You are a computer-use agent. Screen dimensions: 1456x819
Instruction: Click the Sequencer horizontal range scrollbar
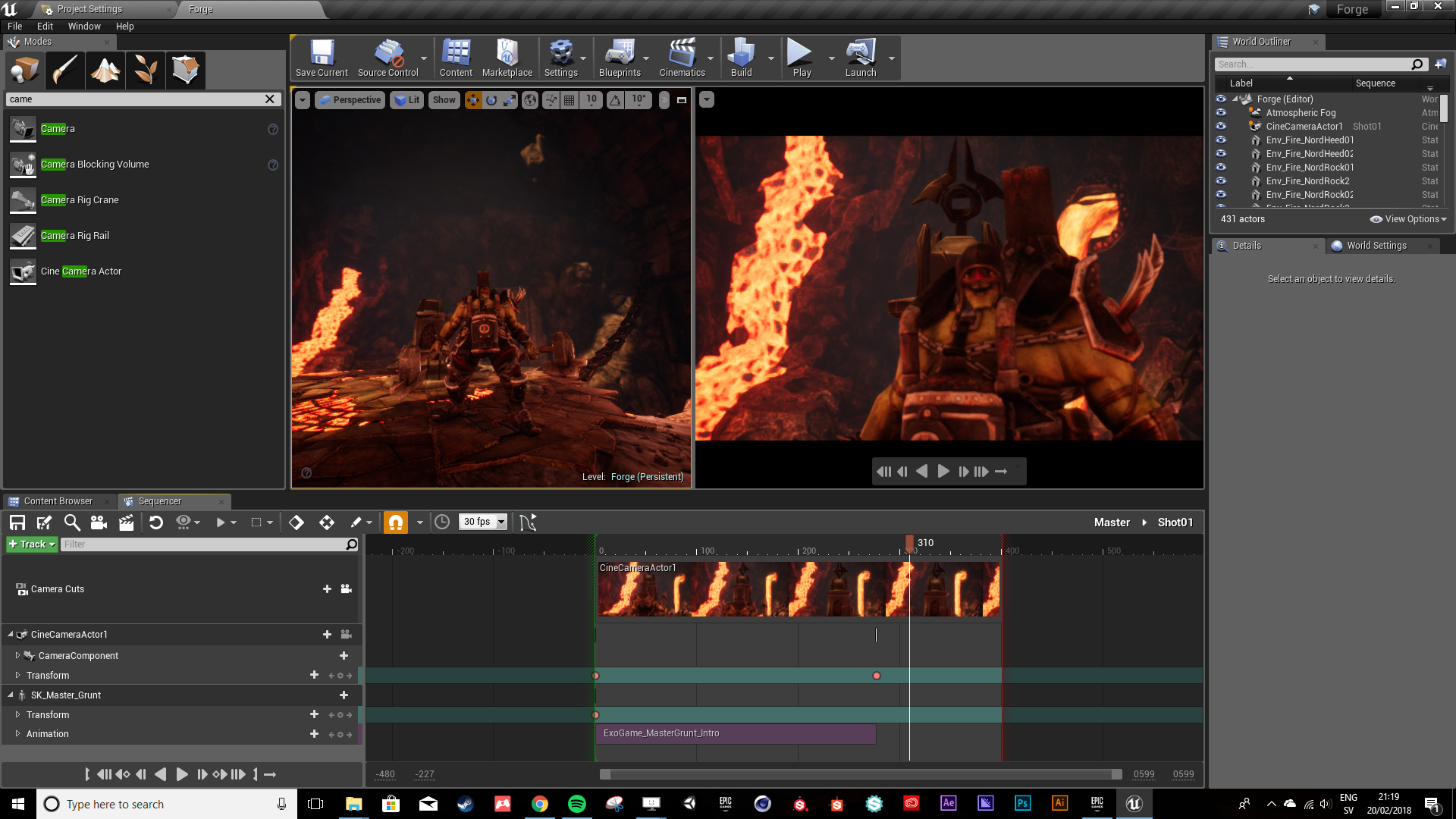coord(861,774)
